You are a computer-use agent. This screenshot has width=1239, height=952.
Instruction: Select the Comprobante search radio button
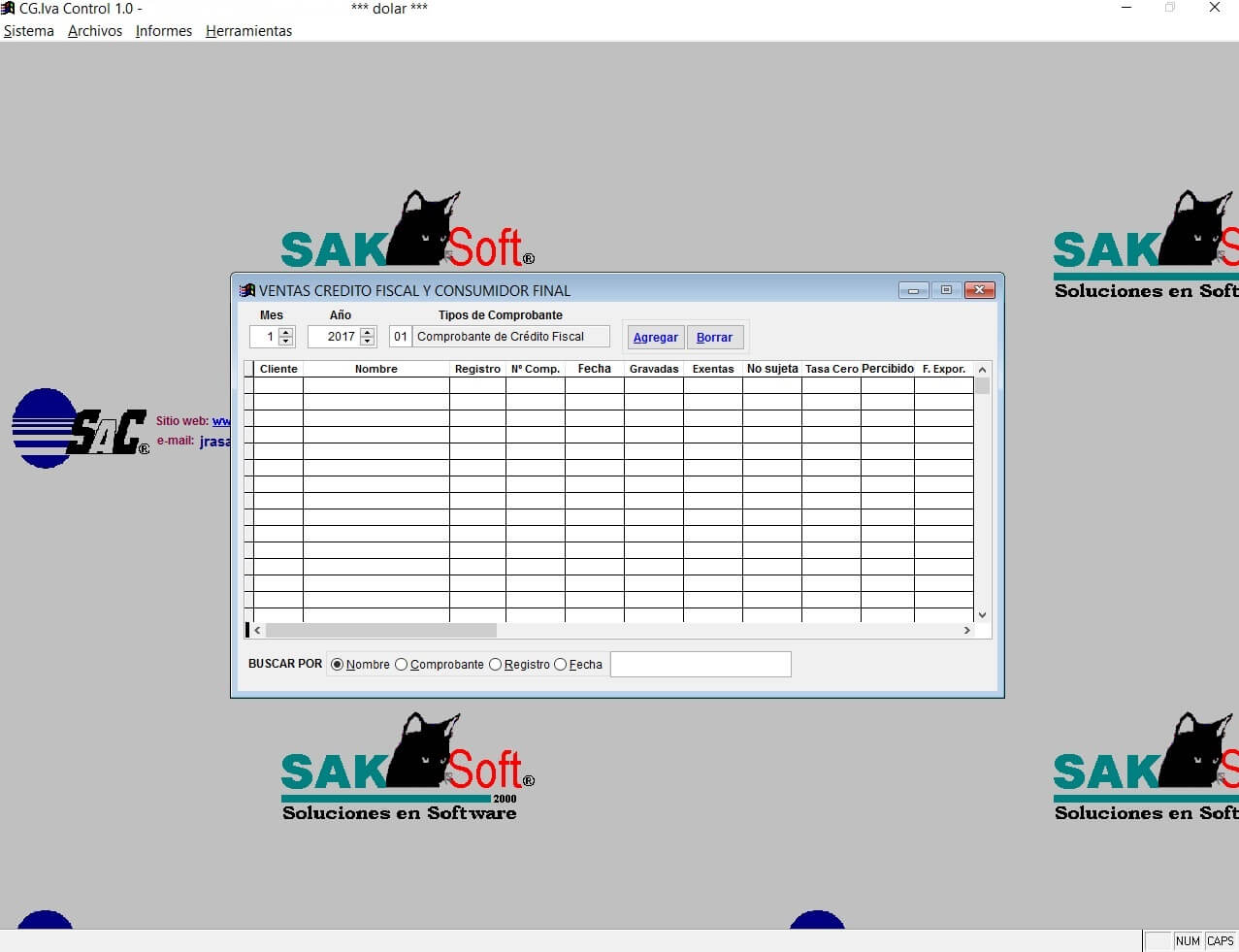click(402, 665)
